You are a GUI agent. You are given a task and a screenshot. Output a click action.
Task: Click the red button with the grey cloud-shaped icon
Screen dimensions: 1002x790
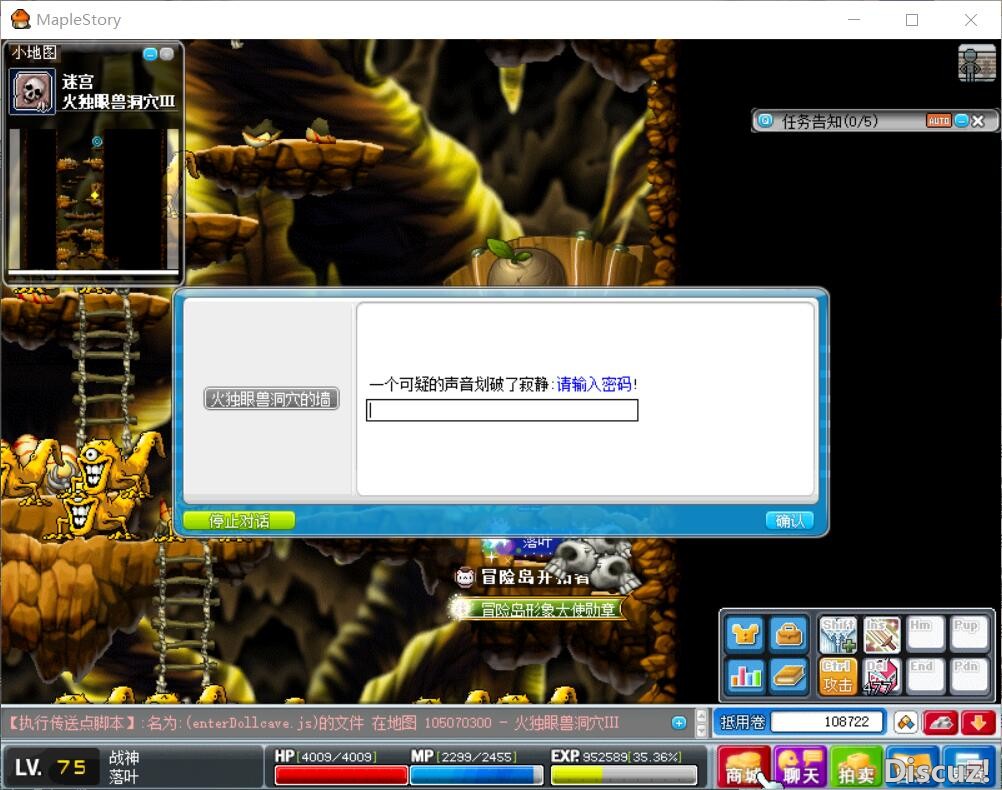[940, 723]
